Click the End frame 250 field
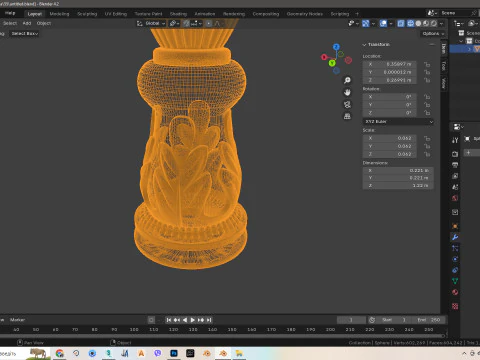The height and width of the screenshot is (360, 480). [x=429, y=320]
